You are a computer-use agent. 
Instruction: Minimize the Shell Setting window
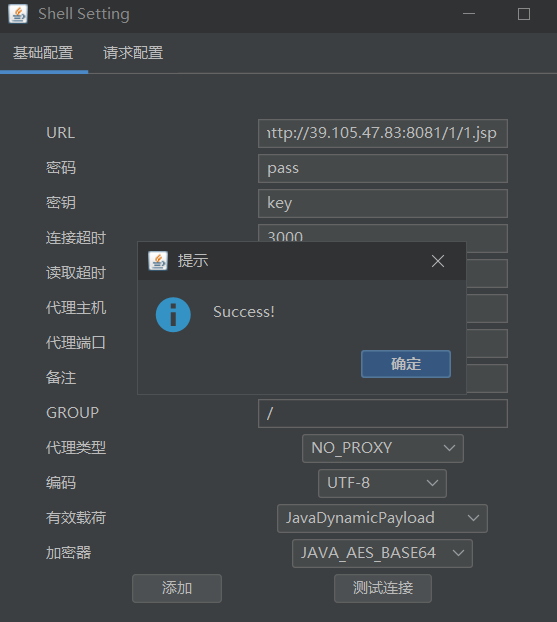[x=469, y=14]
